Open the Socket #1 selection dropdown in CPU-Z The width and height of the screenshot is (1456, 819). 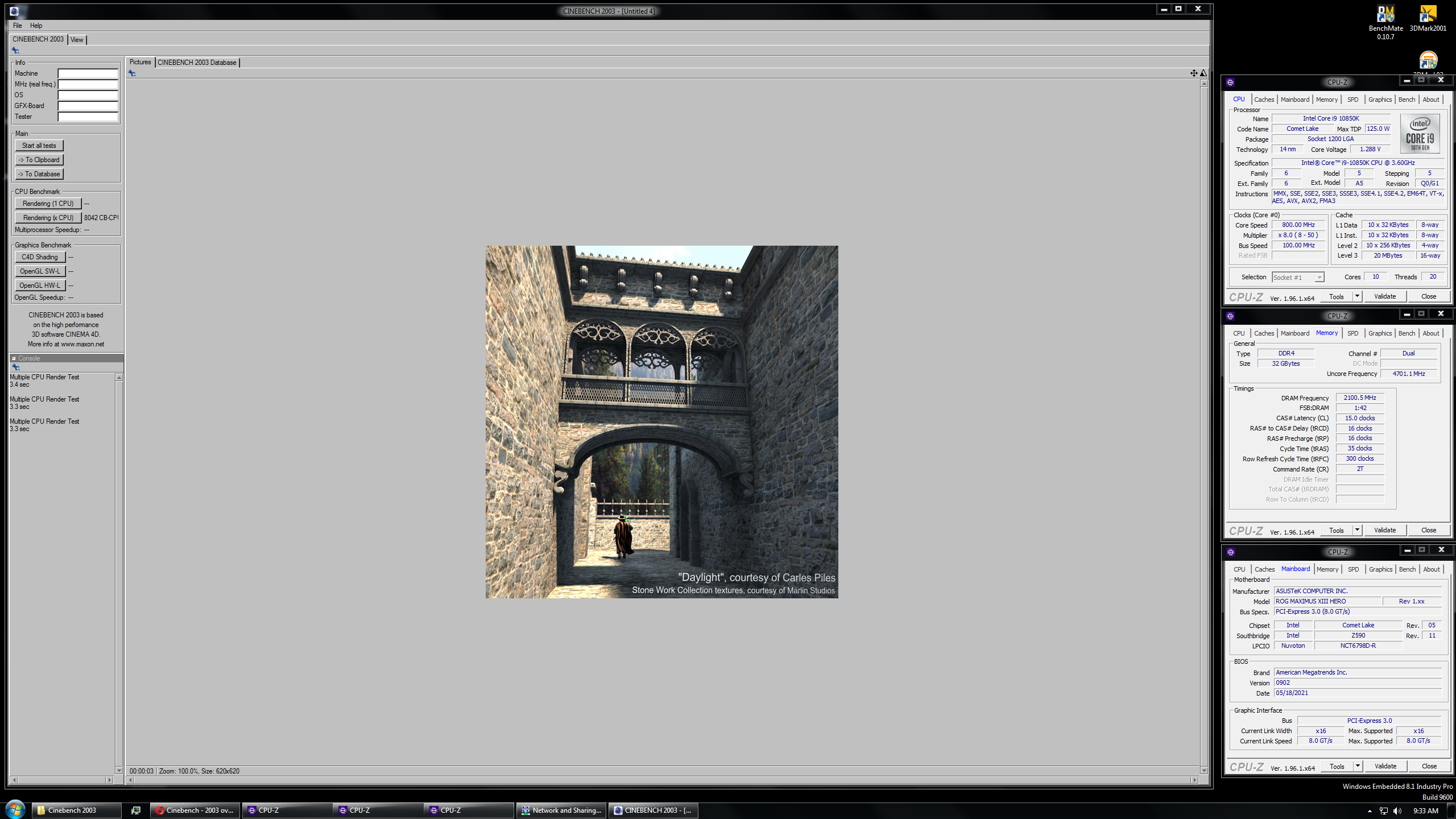click(x=1319, y=278)
